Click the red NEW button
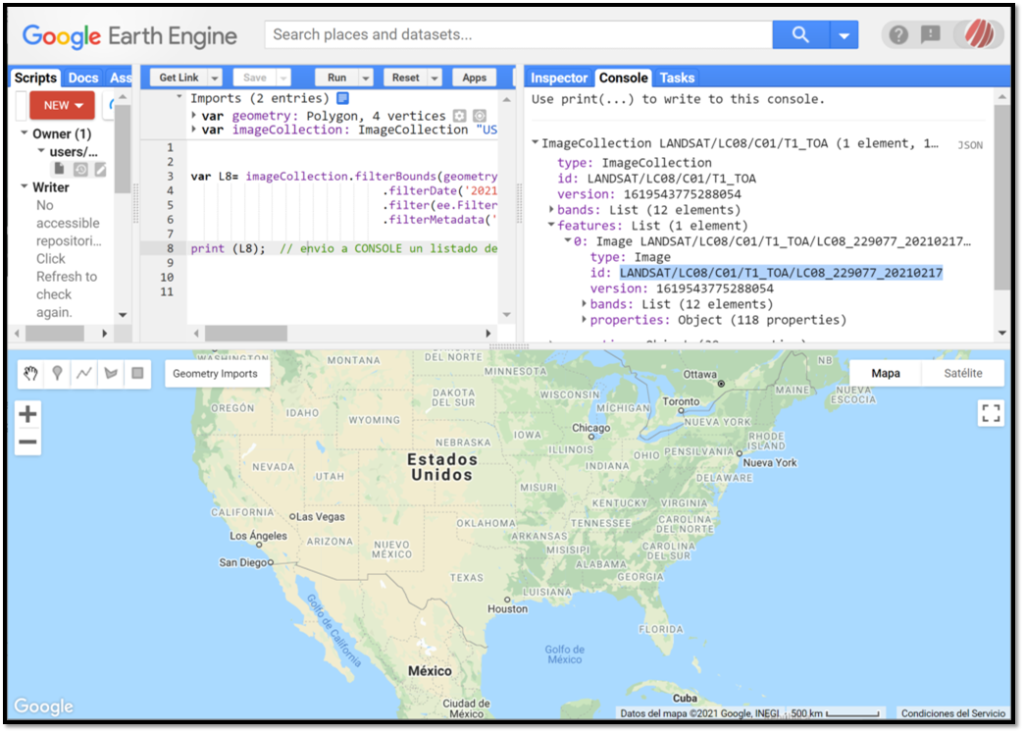This screenshot has height=733, width=1024. pos(63,105)
